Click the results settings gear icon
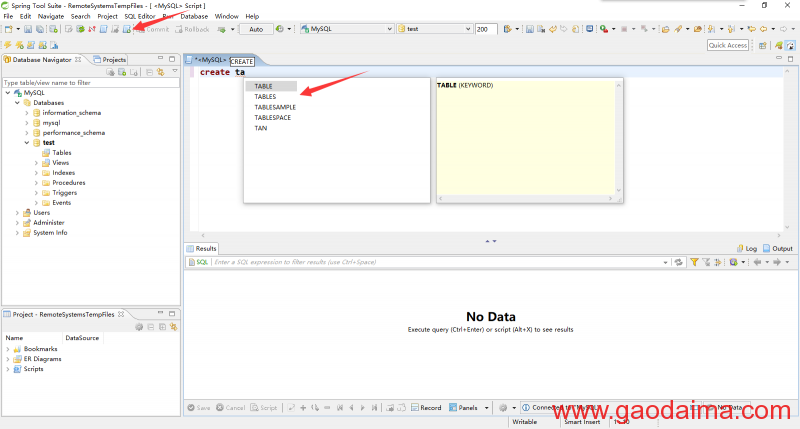 (503, 408)
